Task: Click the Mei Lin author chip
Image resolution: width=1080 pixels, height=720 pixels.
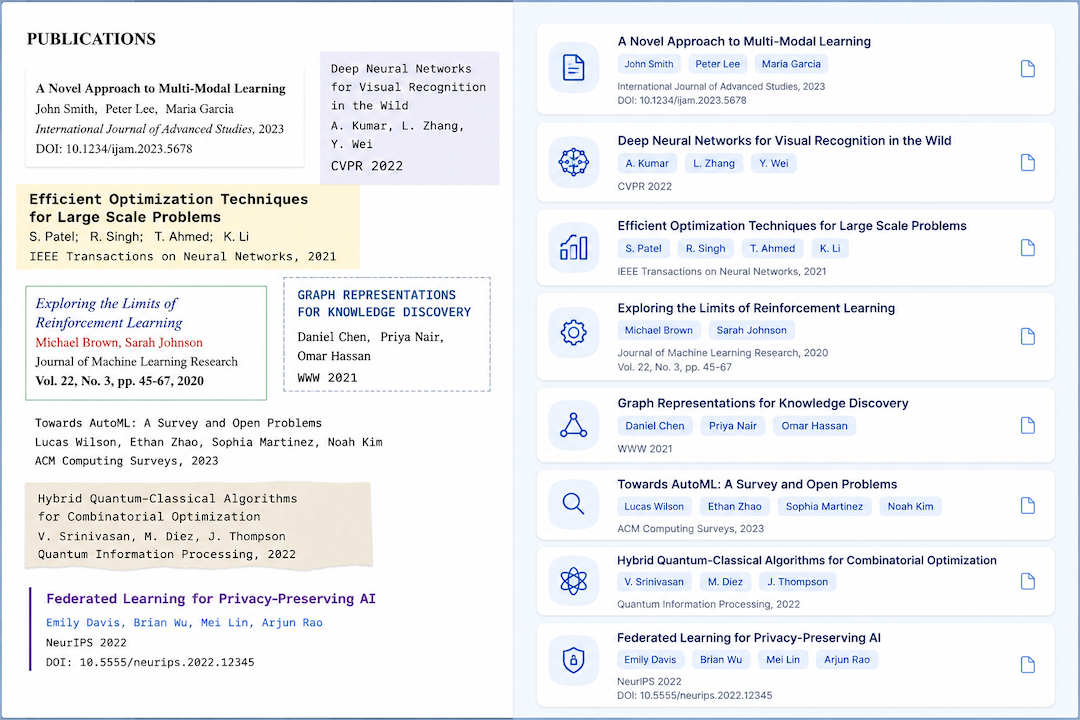Action: coord(783,660)
